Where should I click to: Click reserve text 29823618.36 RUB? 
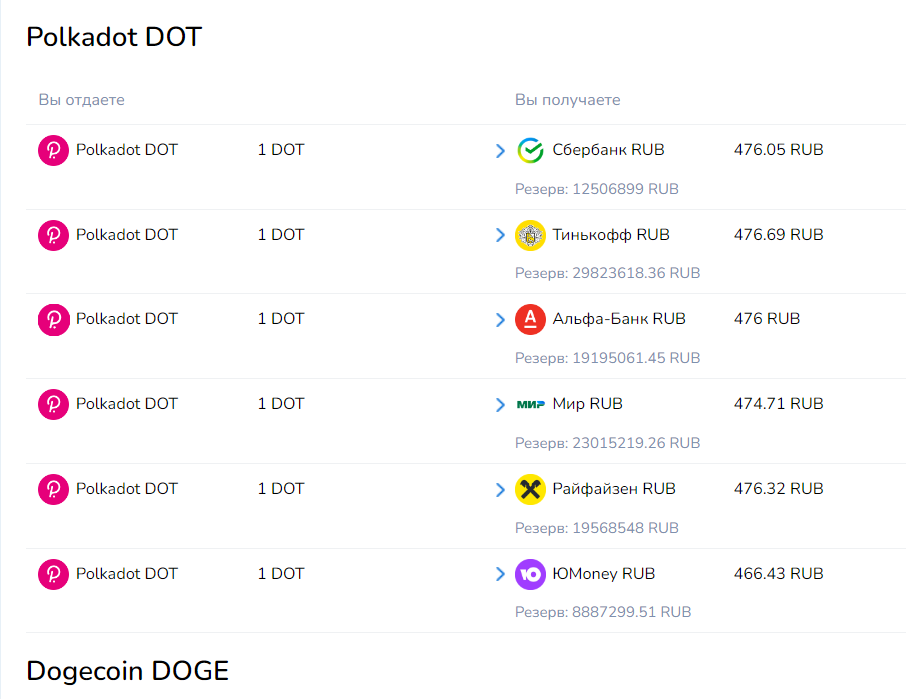click(x=607, y=273)
